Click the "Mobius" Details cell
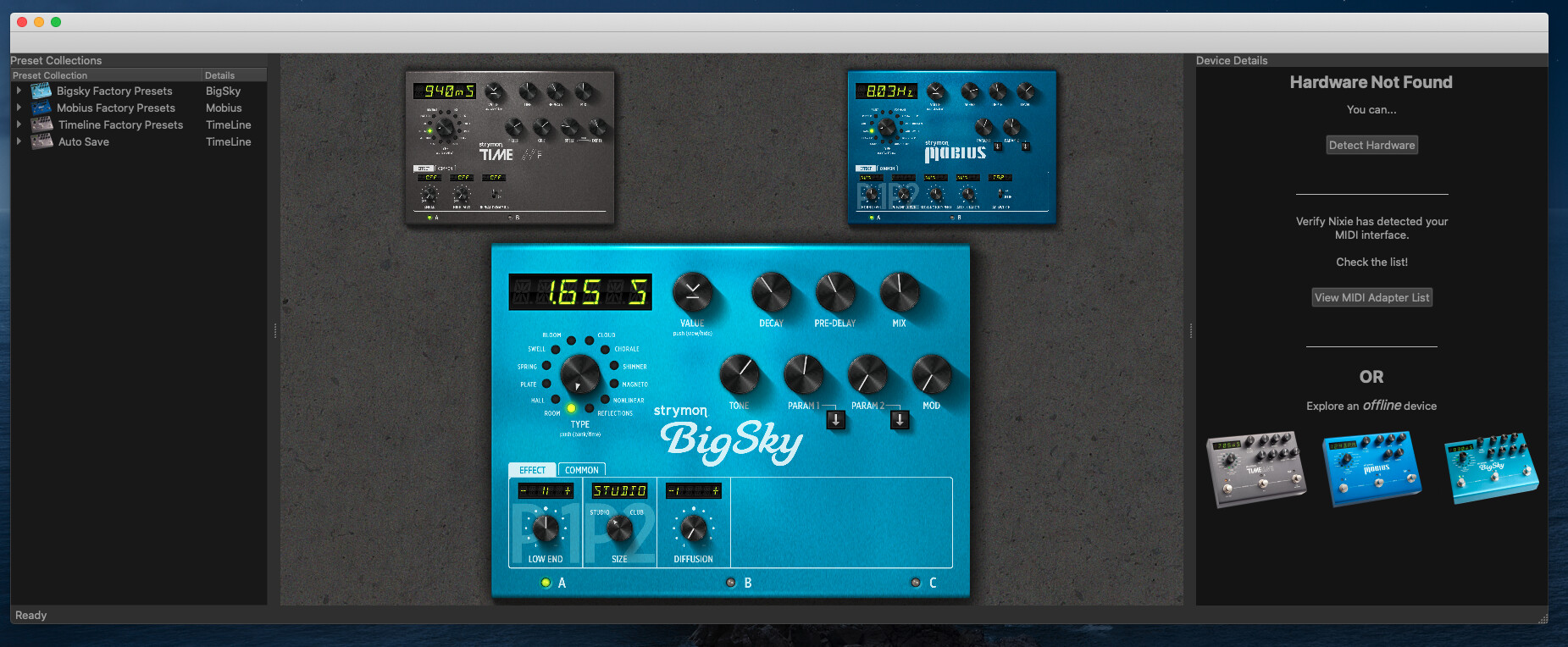This screenshot has width=1568, height=647. (224, 108)
